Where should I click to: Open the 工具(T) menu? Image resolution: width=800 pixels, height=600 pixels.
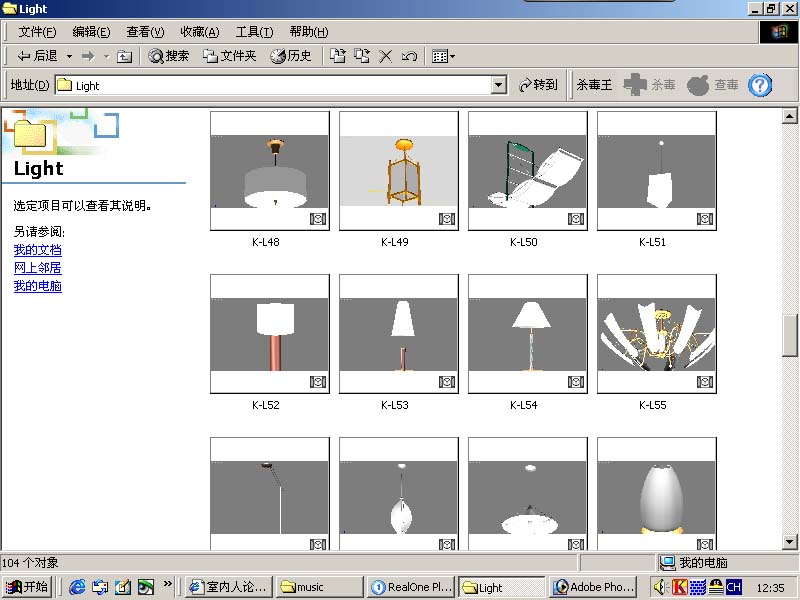tap(254, 32)
